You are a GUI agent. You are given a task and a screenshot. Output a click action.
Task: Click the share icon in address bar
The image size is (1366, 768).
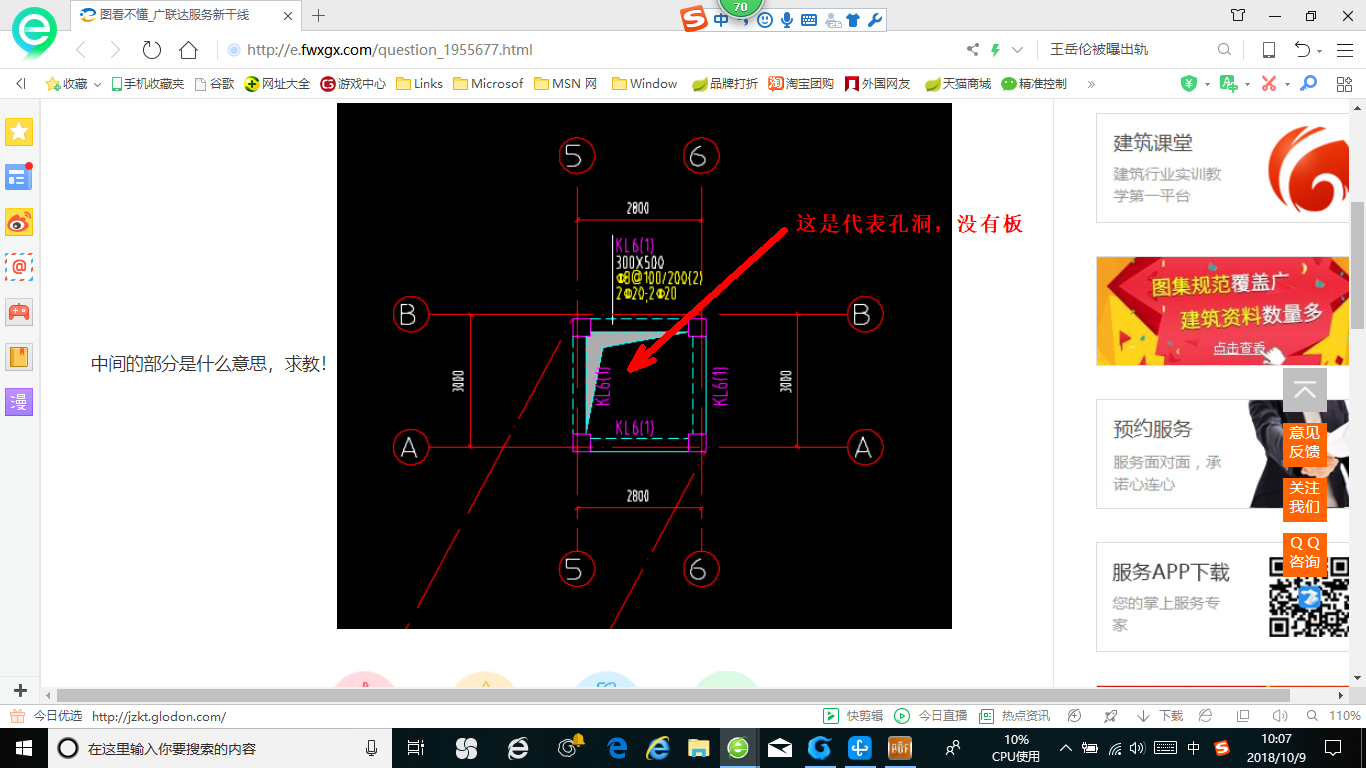coord(973,50)
